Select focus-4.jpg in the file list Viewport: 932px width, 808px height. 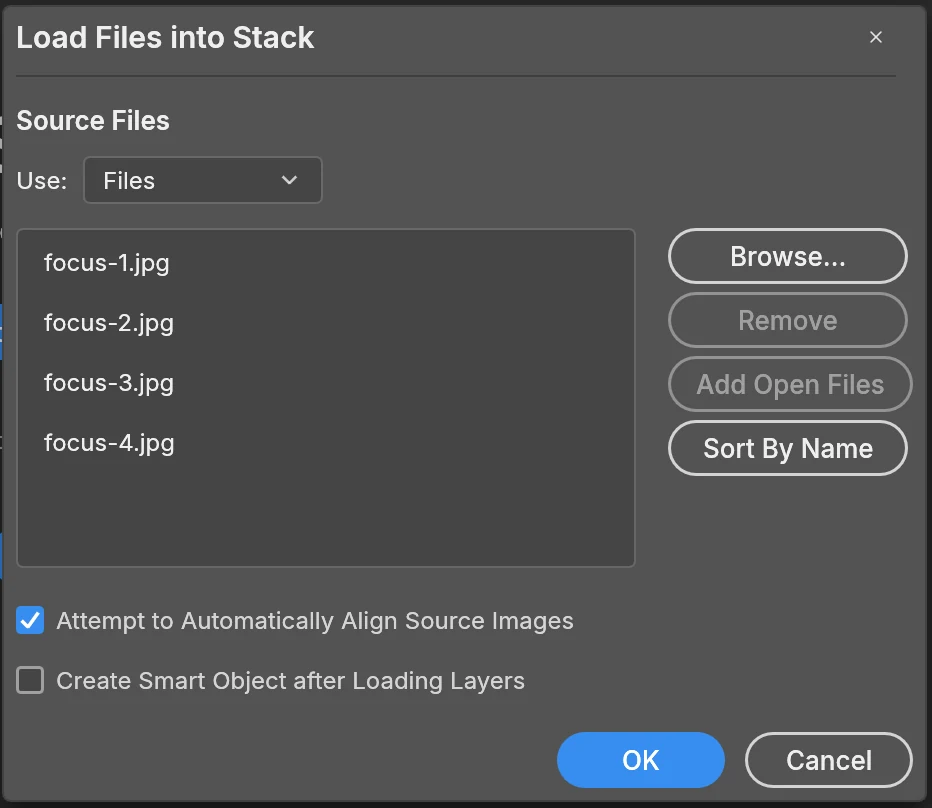pyautogui.click(x=109, y=443)
